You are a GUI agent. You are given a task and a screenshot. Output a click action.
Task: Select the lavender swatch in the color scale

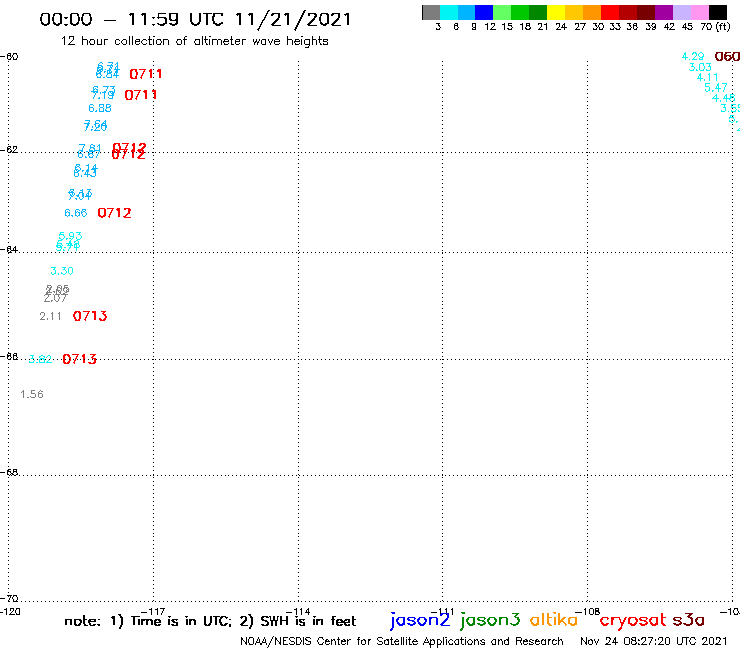(681, 12)
